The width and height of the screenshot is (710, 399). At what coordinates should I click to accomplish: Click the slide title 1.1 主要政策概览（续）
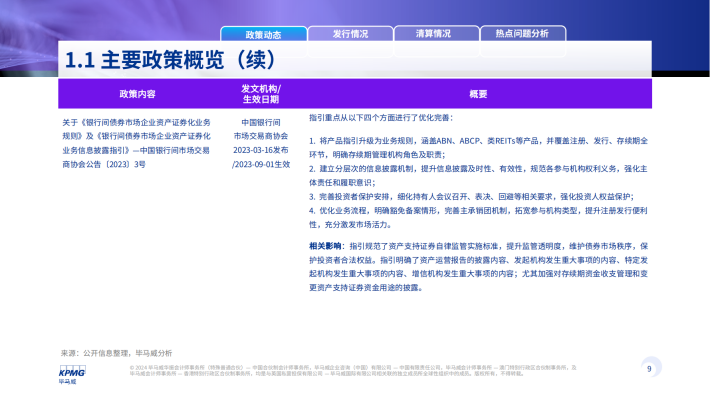170,60
